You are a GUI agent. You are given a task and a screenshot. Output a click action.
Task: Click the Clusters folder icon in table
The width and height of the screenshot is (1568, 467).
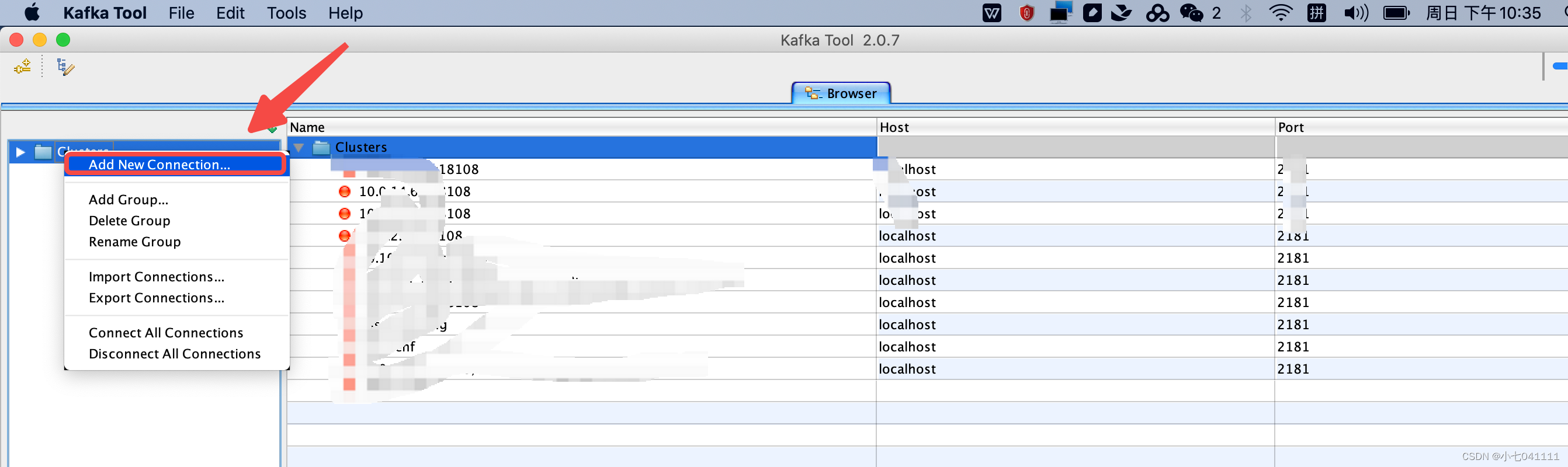coord(321,147)
